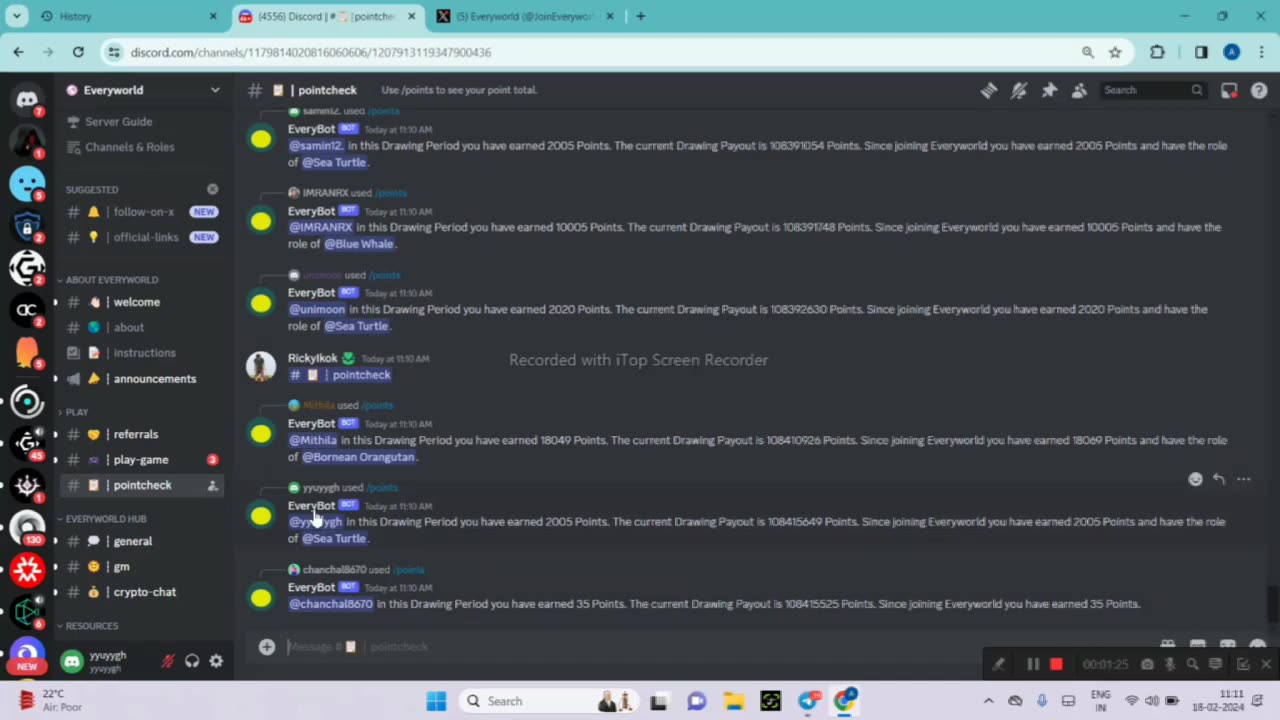Bookmark this page with star icon
1280x720 pixels.
point(1115,52)
